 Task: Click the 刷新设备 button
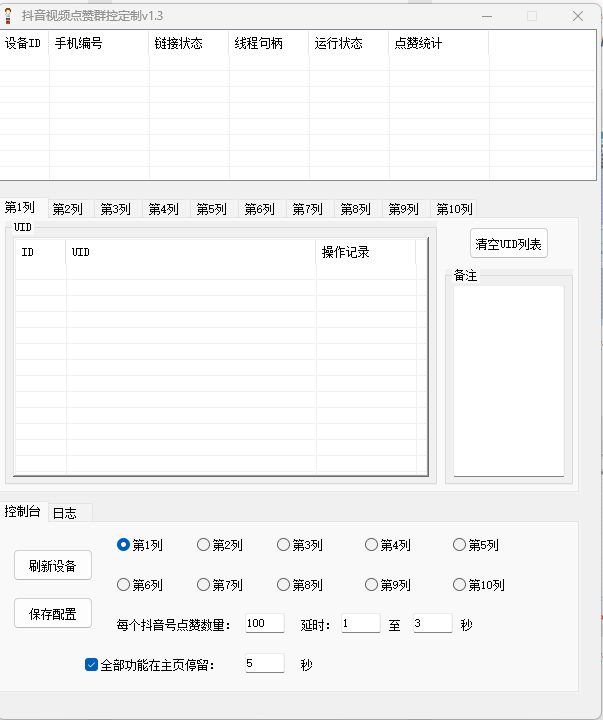coord(53,565)
